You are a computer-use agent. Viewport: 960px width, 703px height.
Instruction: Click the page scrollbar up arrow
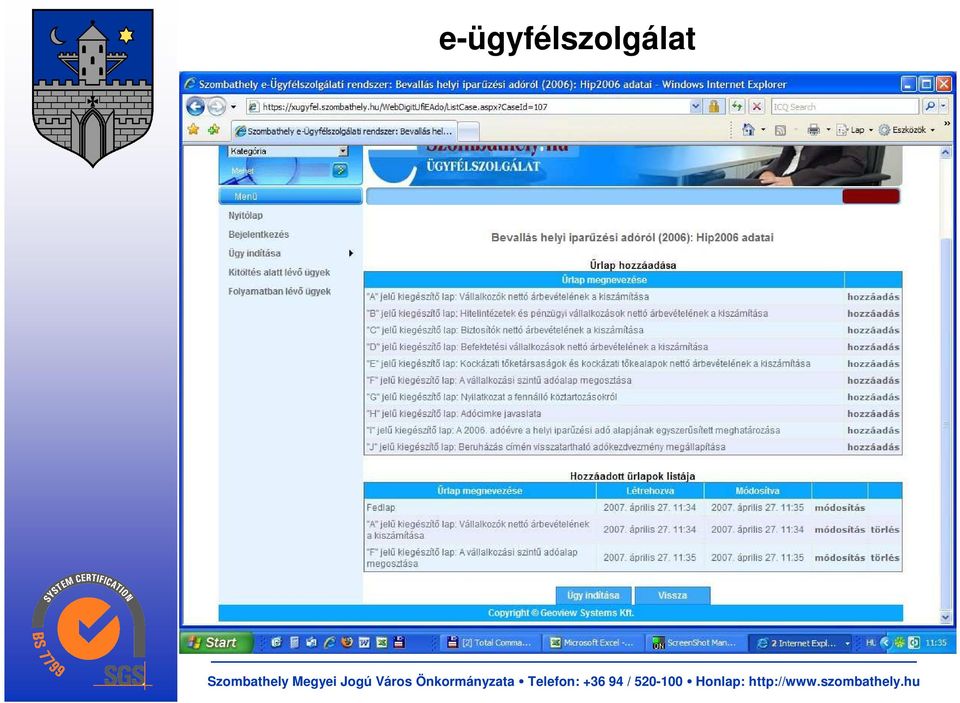click(x=945, y=152)
